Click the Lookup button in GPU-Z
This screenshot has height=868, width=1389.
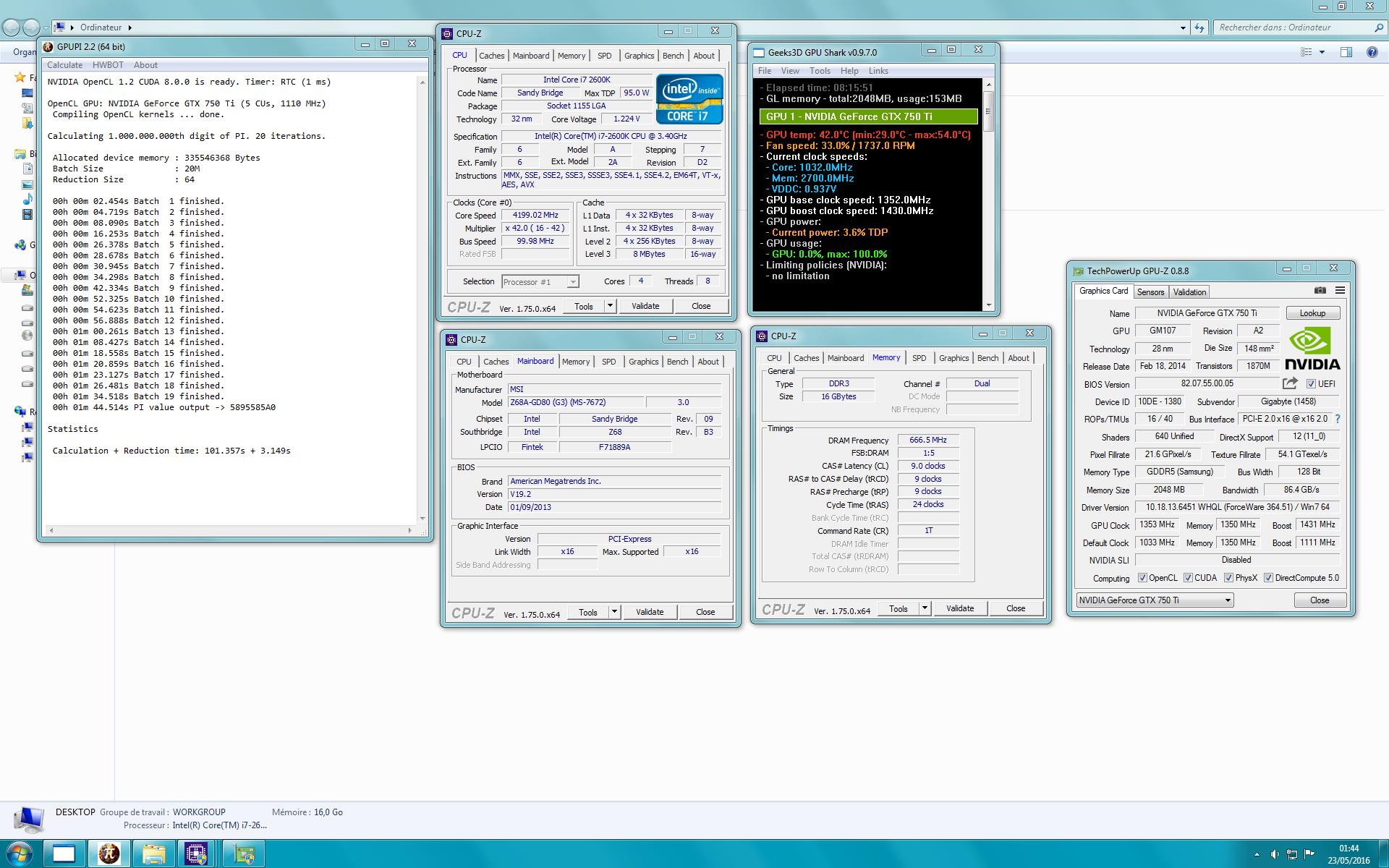click(x=1312, y=313)
